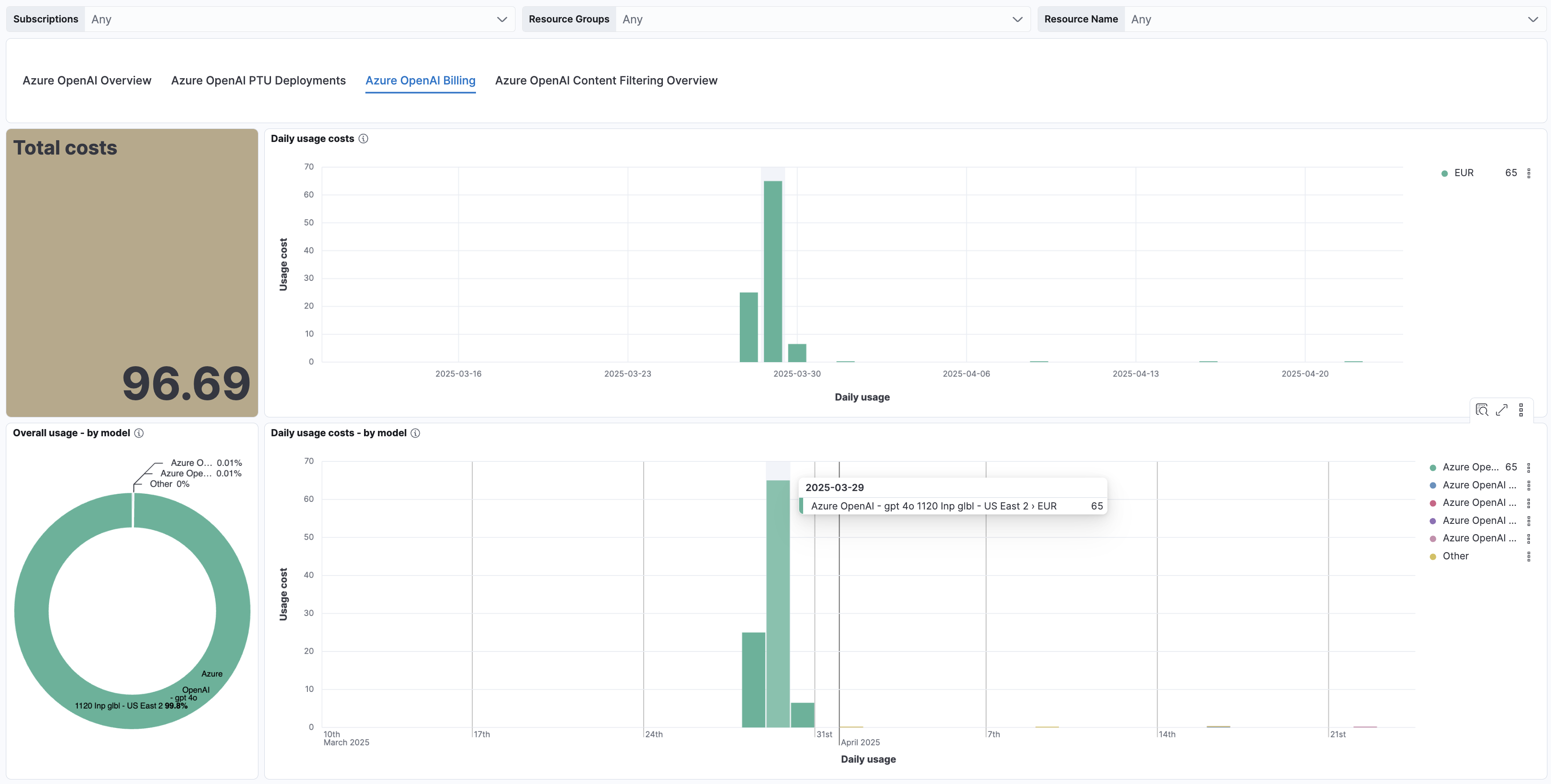
Task: Switch to Azure OpenAI PTU Deployments tab
Action: pyautogui.click(x=258, y=80)
